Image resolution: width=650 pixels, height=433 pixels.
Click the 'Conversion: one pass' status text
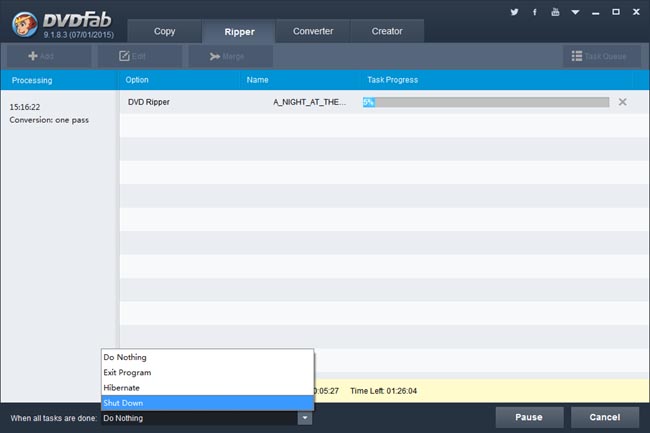(49, 120)
